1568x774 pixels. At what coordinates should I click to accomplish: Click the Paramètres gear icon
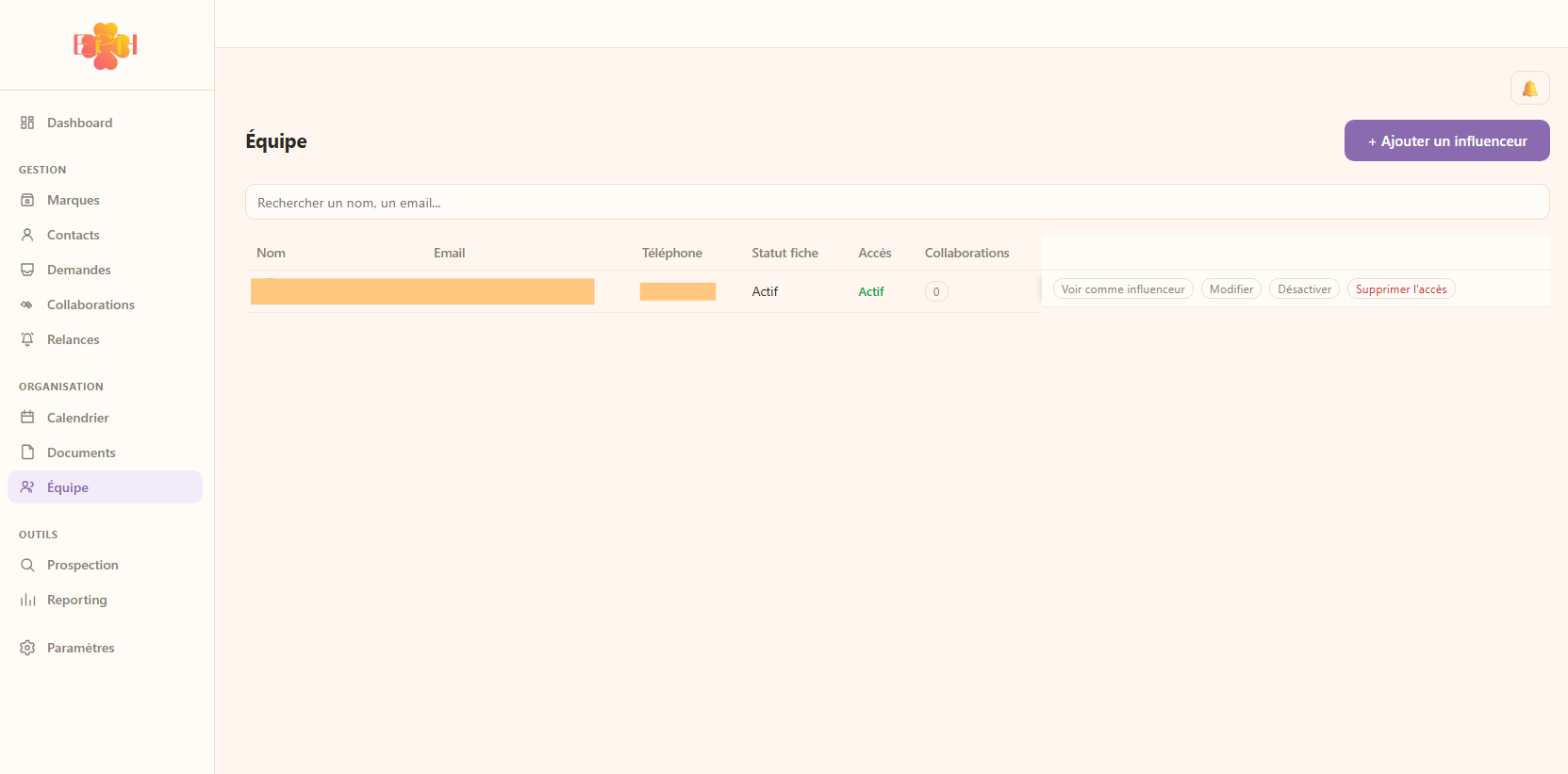click(x=27, y=648)
